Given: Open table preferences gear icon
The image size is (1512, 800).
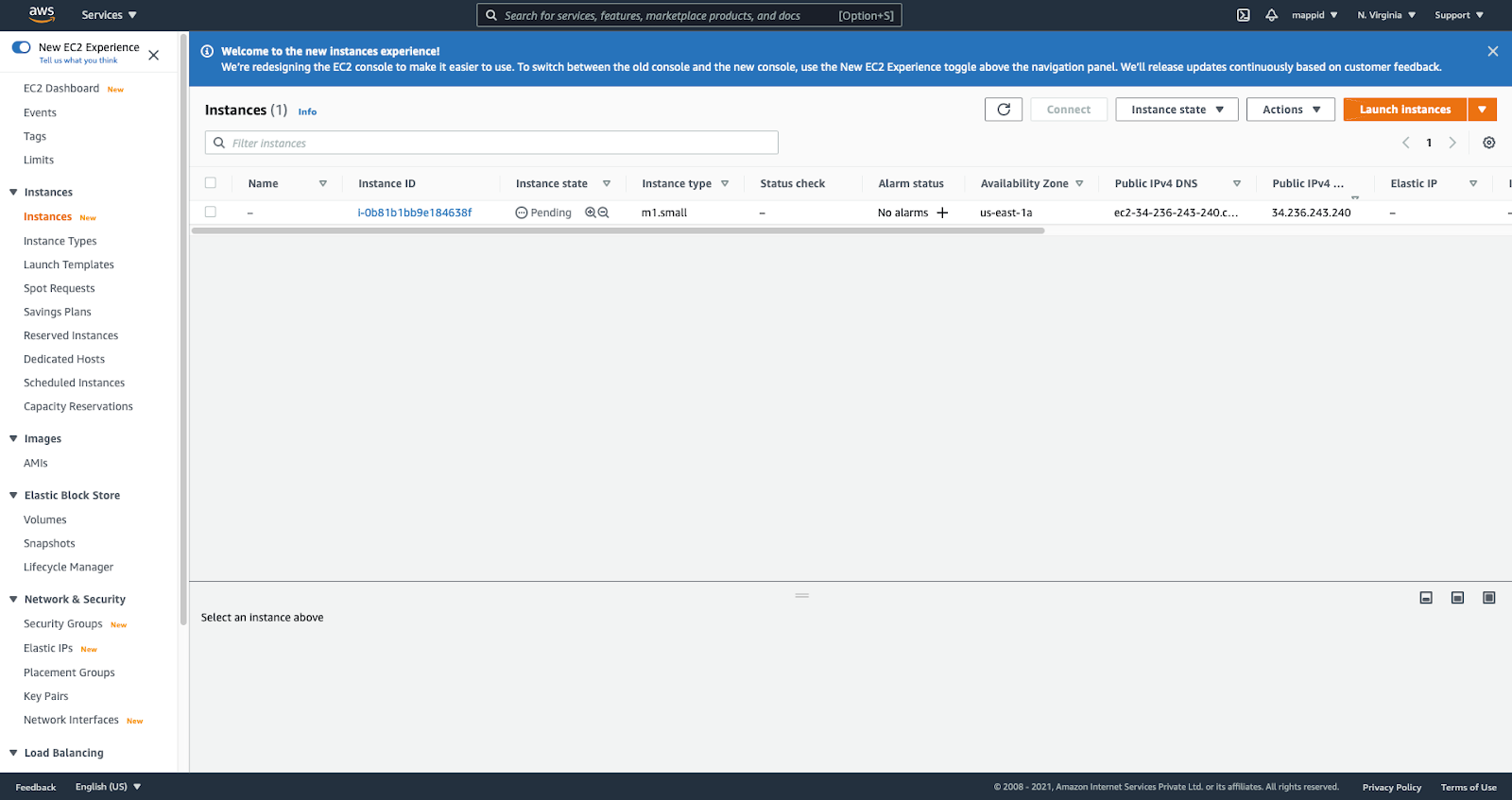Looking at the screenshot, I should coord(1489,143).
